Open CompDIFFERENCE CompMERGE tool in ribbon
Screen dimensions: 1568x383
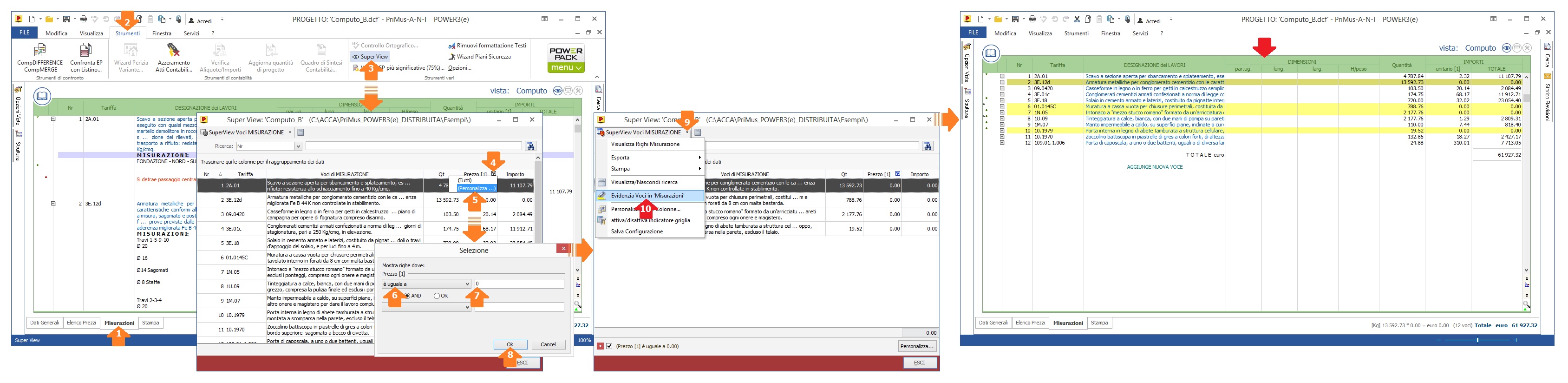(39, 59)
